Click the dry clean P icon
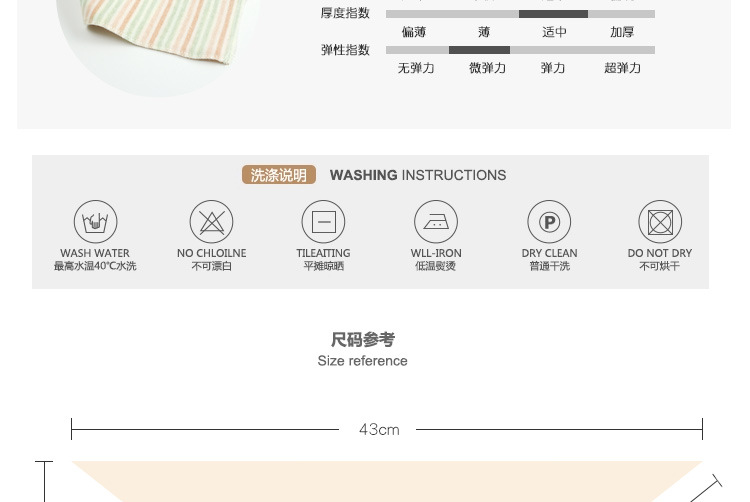The height and width of the screenshot is (502, 750). pos(549,222)
